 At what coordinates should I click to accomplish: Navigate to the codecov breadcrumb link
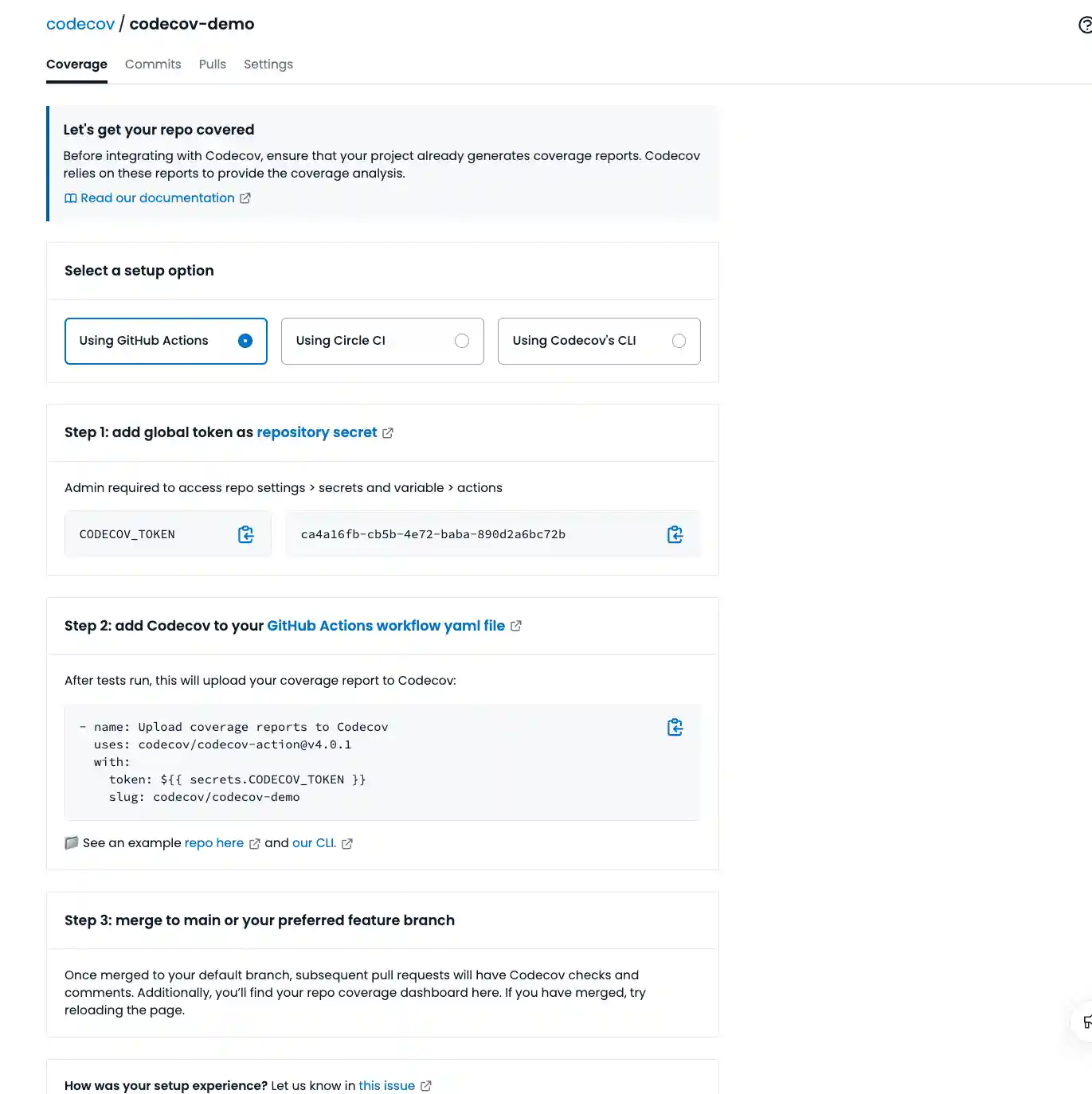pyautogui.click(x=80, y=24)
